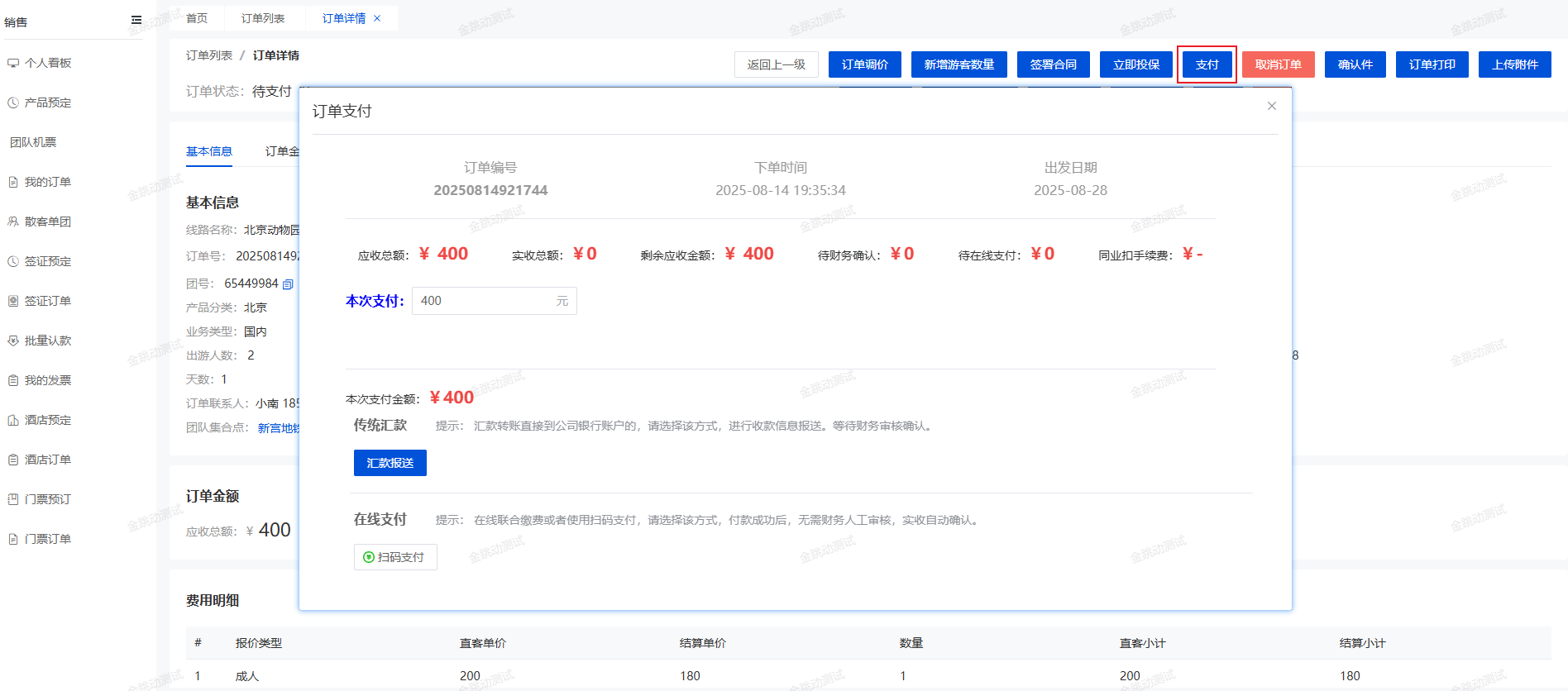Click the 散客单团 people icon in sidebar
This screenshot has width=1568, height=691.
pyautogui.click(x=13, y=222)
